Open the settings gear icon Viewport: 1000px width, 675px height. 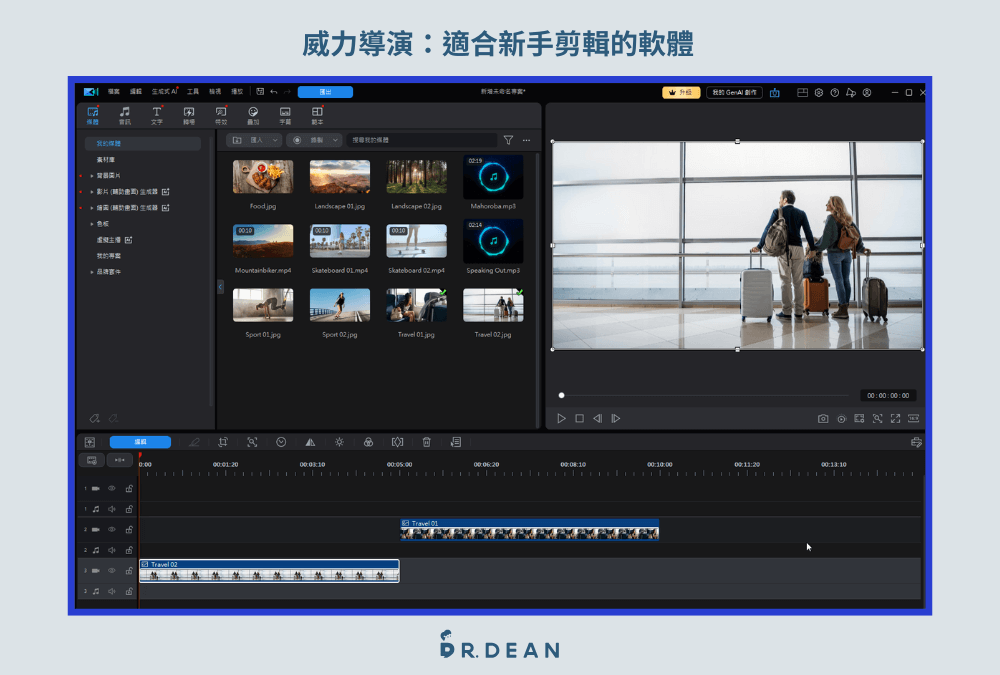point(819,93)
